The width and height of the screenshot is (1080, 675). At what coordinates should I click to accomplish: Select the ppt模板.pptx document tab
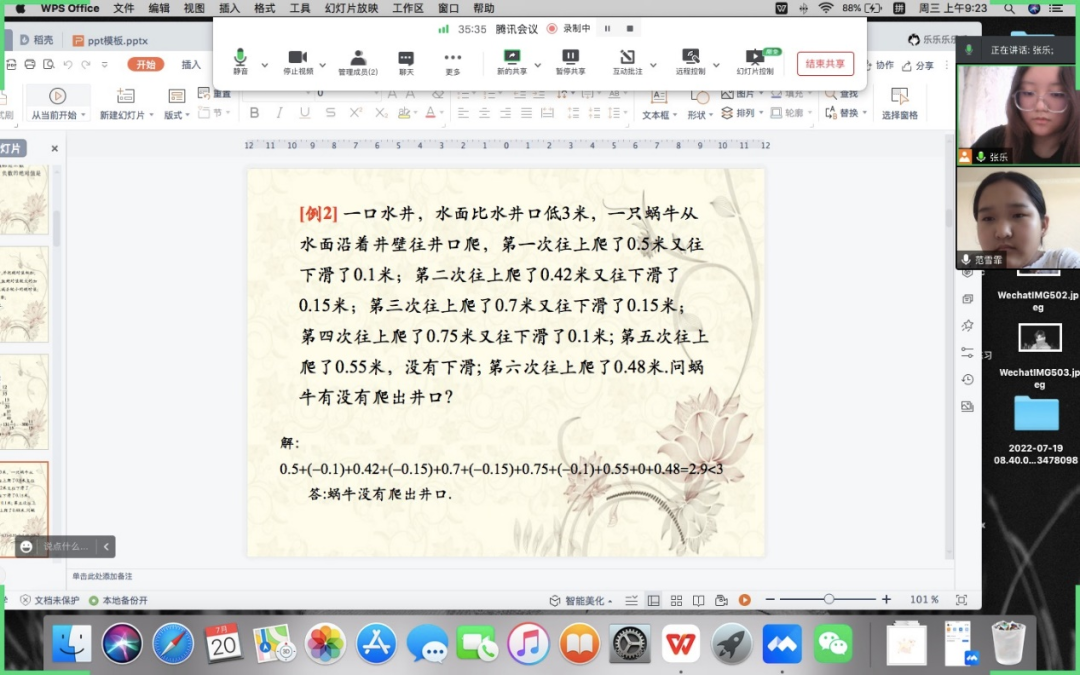110,41
